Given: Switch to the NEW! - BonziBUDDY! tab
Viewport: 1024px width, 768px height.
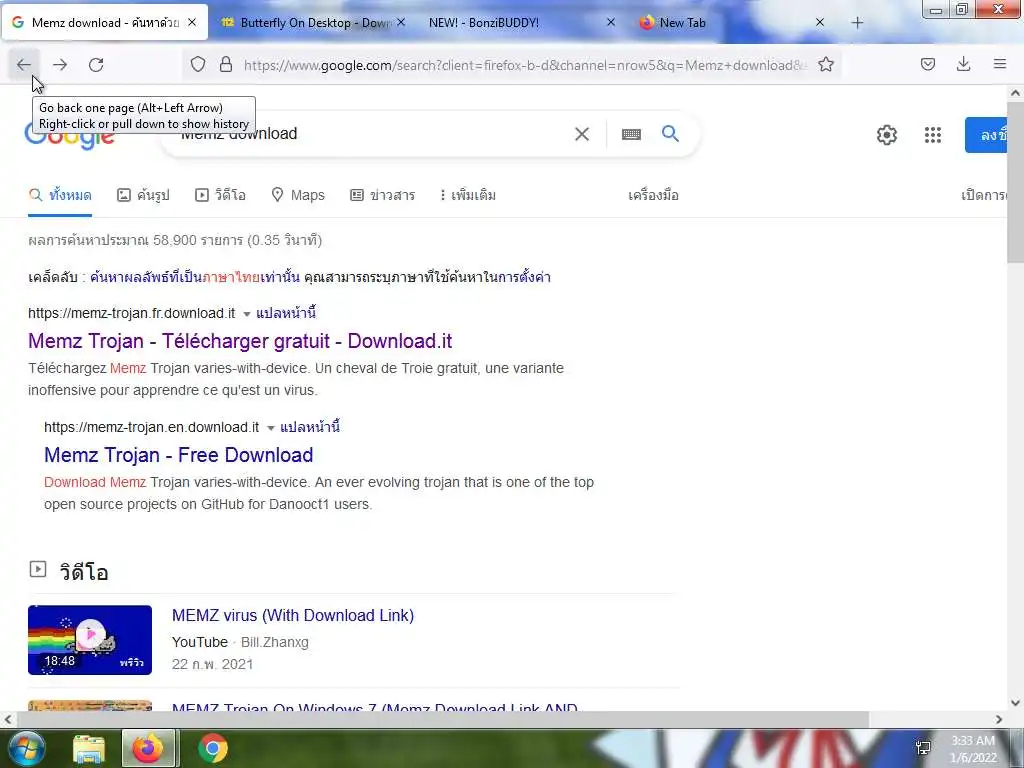Looking at the screenshot, I should coord(483,23).
